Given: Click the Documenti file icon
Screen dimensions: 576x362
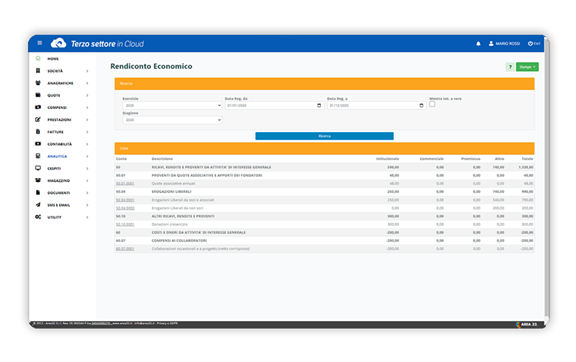Looking at the screenshot, I should 38,192.
